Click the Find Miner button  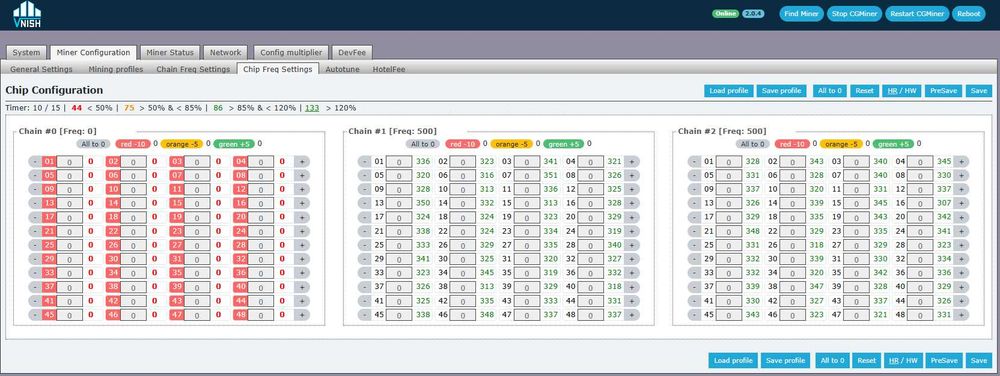click(x=801, y=14)
